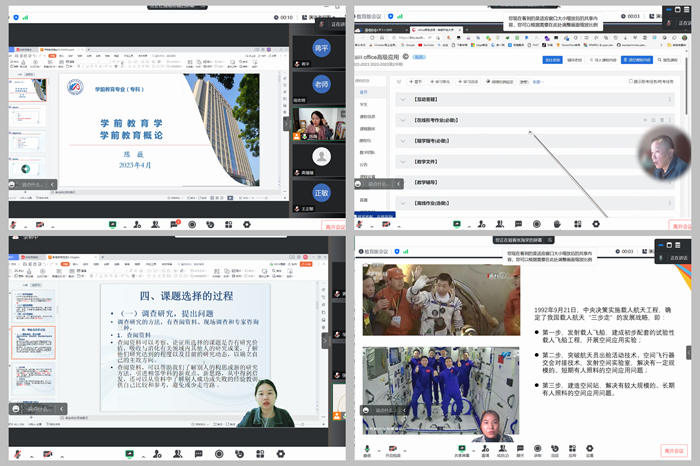Toggle recording in top-left meeting window

(192, 225)
